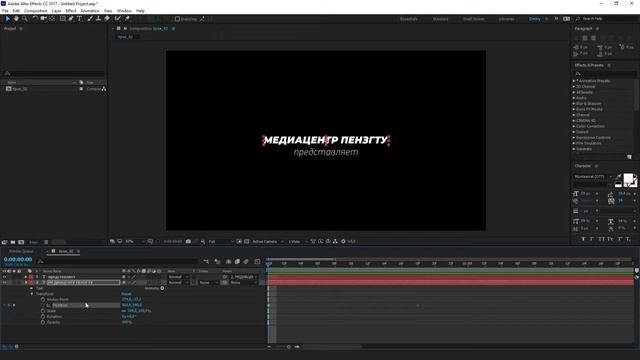The width and height of the screenshot is (640, 360).
Task: Click the Position stopwatch in timeline
Action: click(43, 305)
